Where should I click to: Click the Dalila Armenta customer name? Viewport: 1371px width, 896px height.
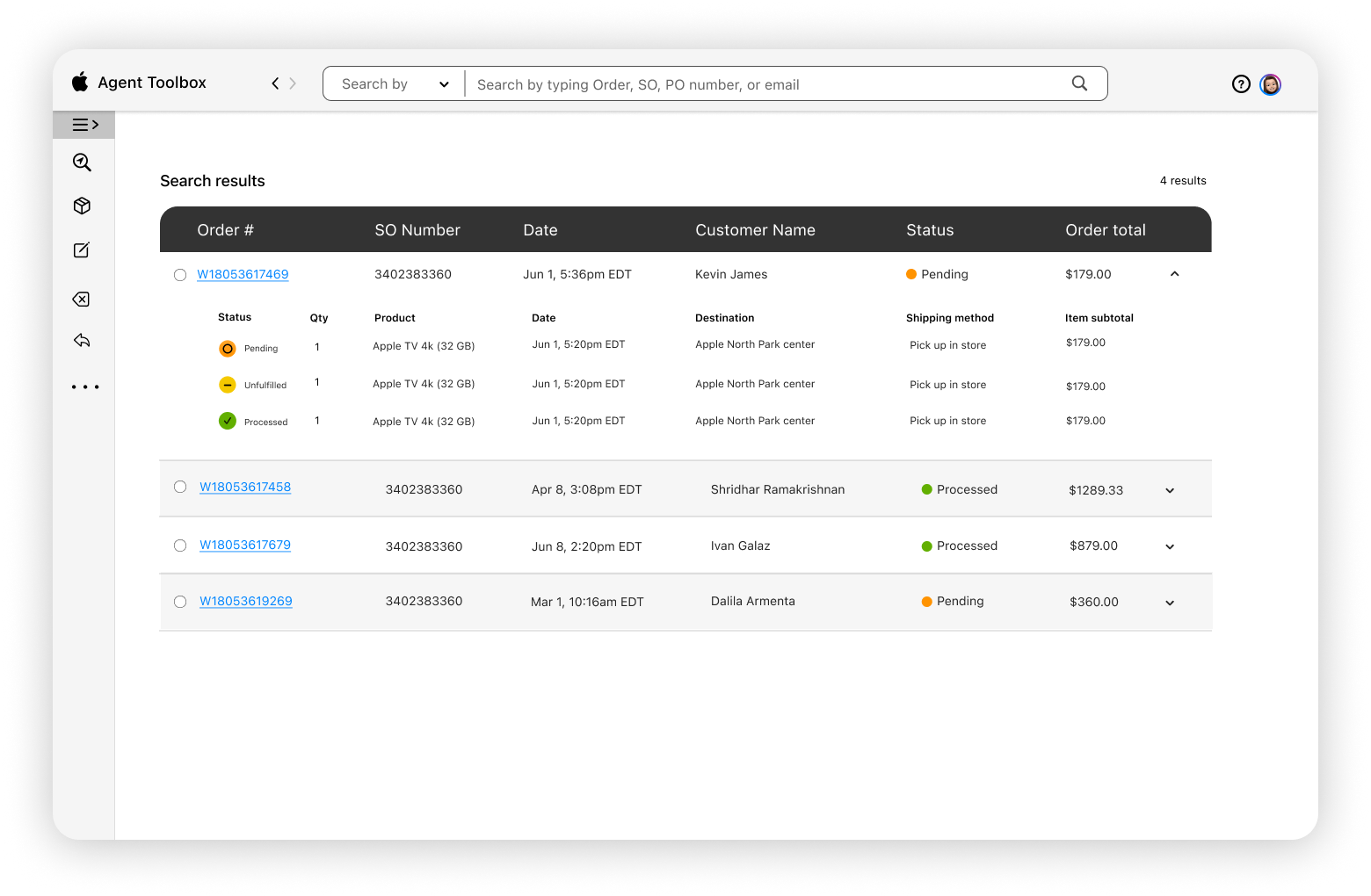(753, 601)
